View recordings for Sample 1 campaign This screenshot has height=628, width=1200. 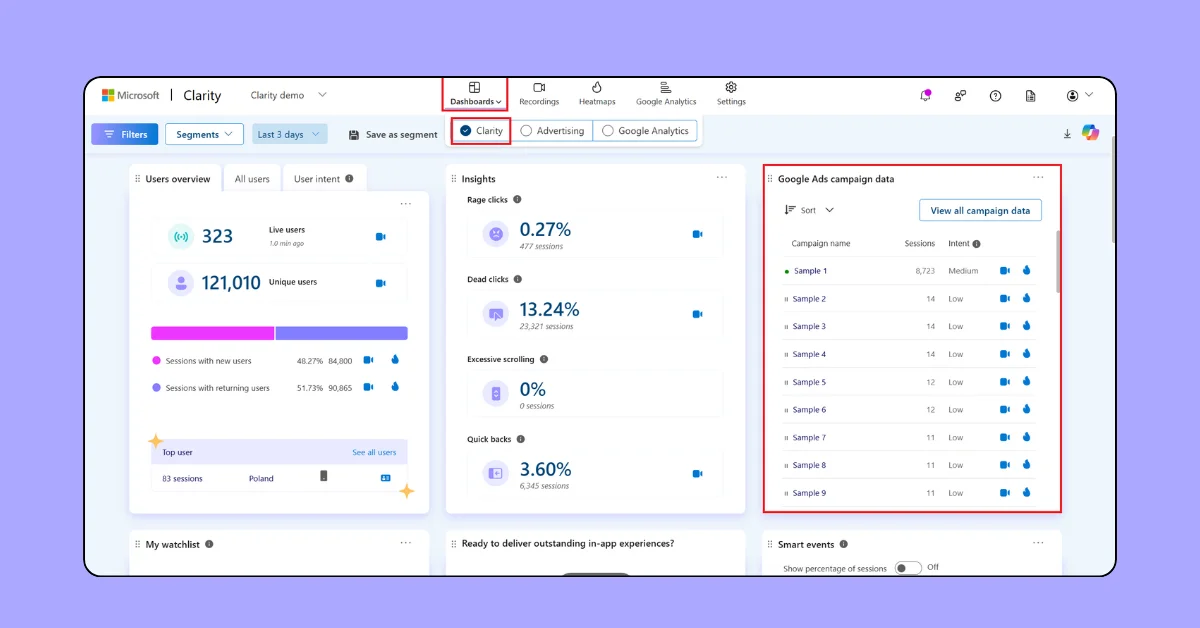pyautogui.click(x=1005, y=271)
